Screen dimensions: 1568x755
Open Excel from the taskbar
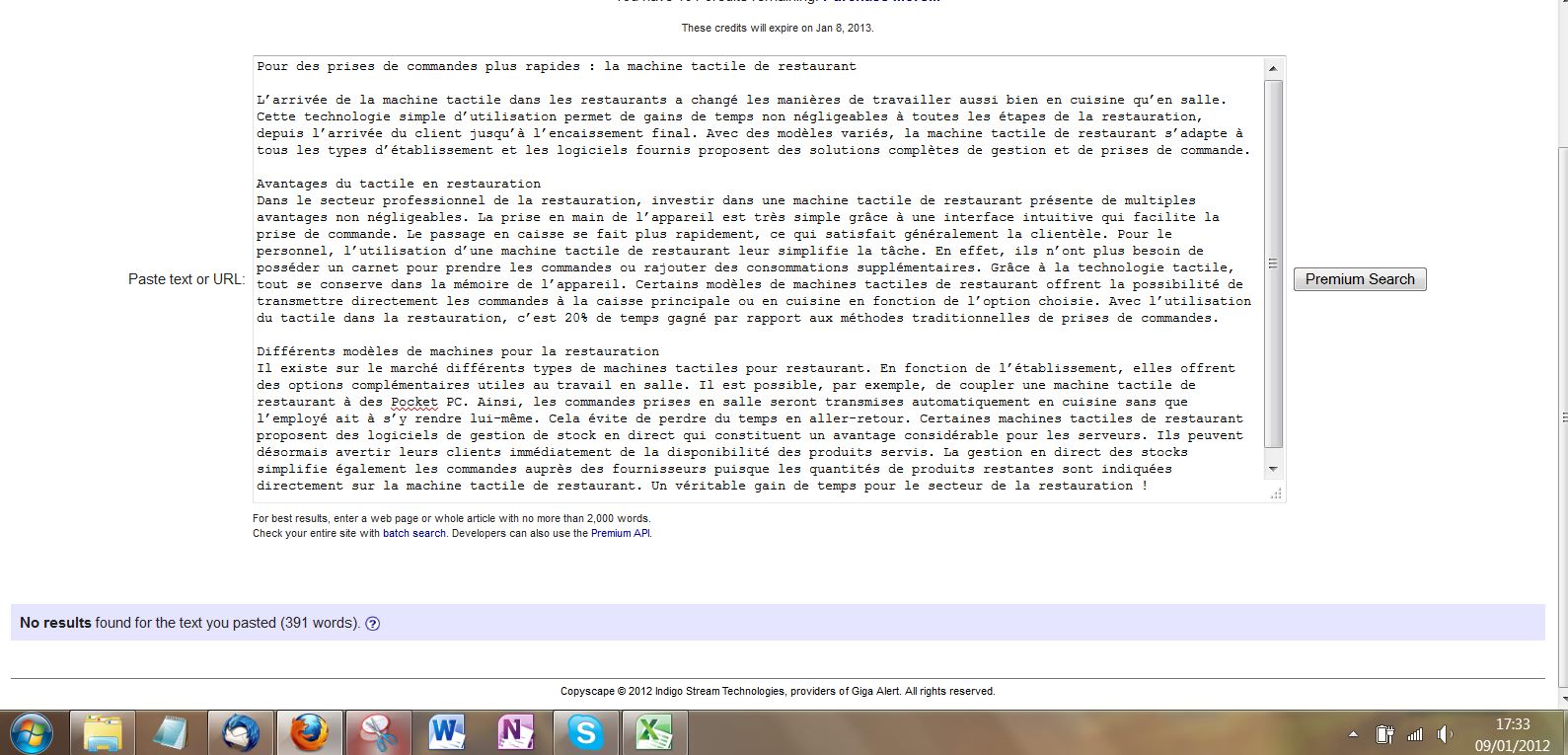[653, 733]
